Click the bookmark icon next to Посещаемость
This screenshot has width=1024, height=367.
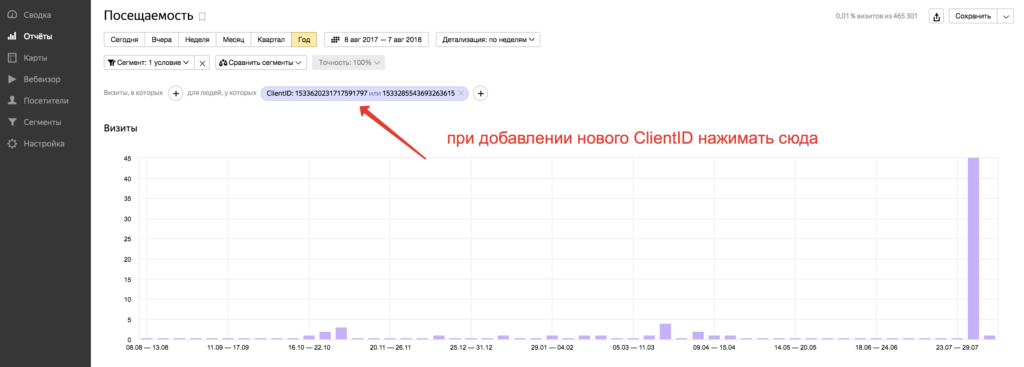(x=202, y=16)
